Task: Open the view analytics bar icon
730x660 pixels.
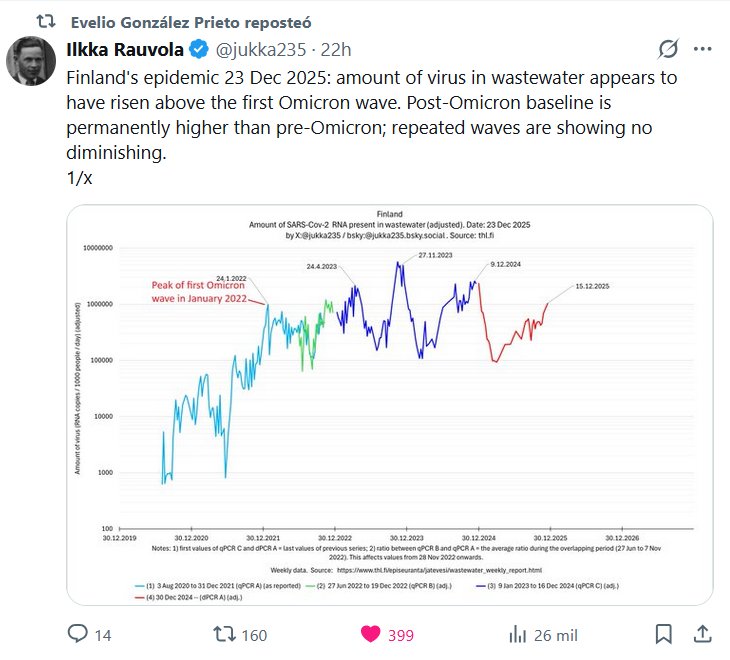Action: pyautogui.click(x=518, y=634)
